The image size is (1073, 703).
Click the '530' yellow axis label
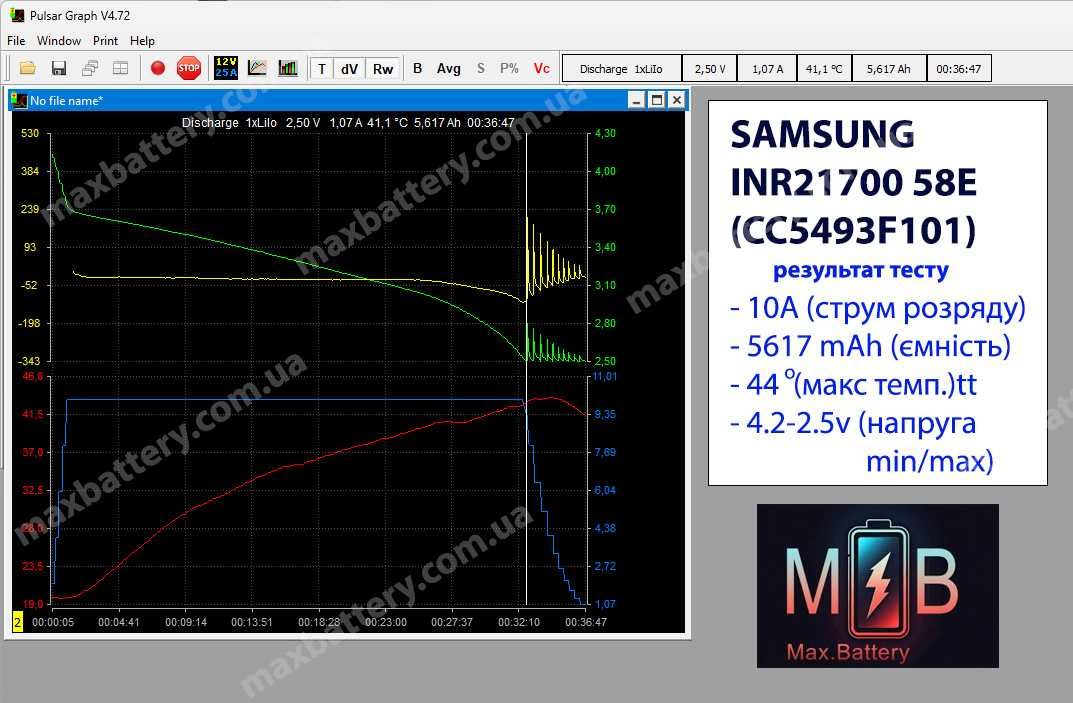30,133
